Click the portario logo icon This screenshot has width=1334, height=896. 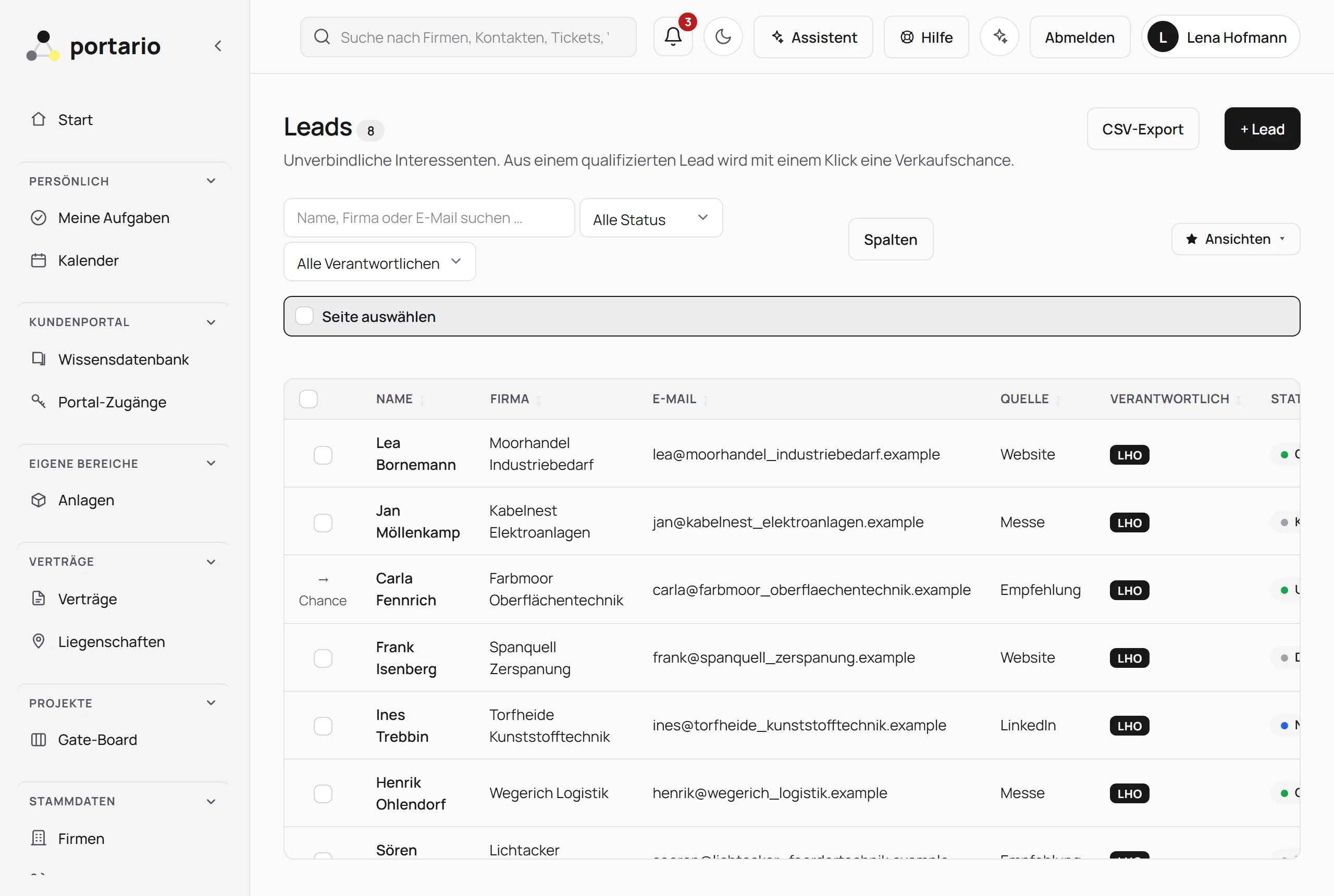[43, 46]
